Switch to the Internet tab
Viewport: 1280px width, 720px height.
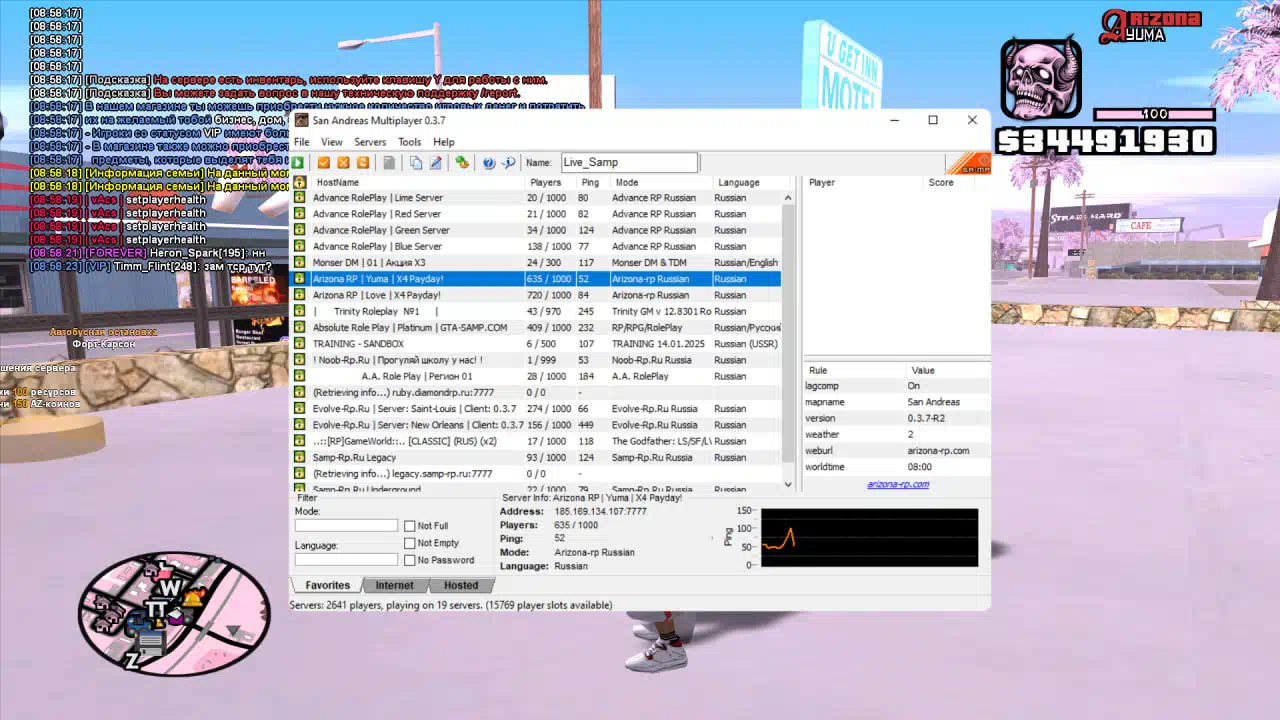pos(394,585)
